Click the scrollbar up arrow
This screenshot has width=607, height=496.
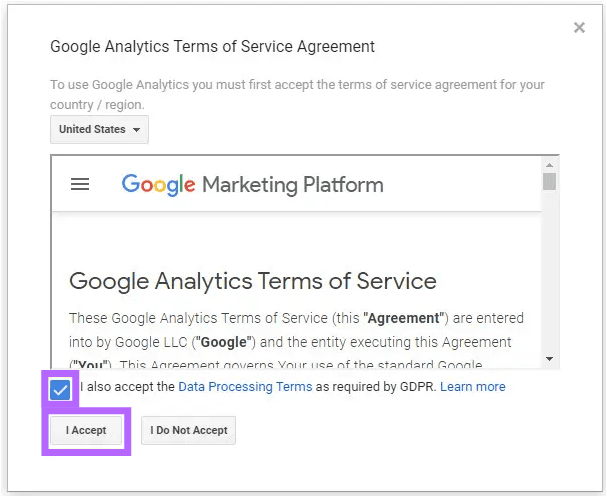coord(549,165)
